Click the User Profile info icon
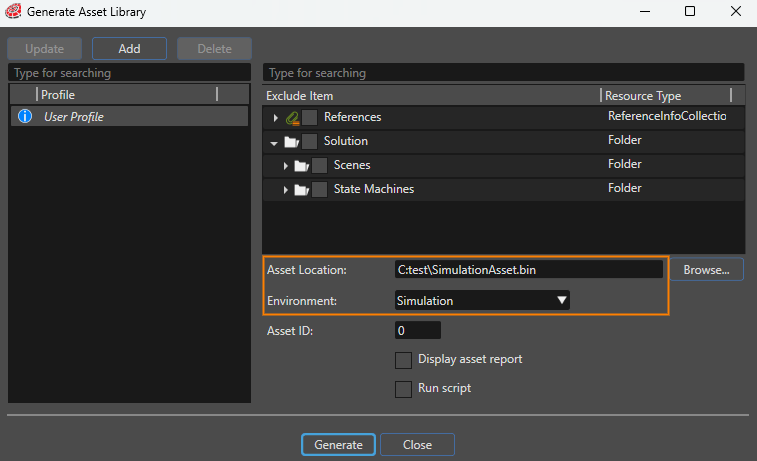This screenshot has width=757, height=461. click(25, 116)
